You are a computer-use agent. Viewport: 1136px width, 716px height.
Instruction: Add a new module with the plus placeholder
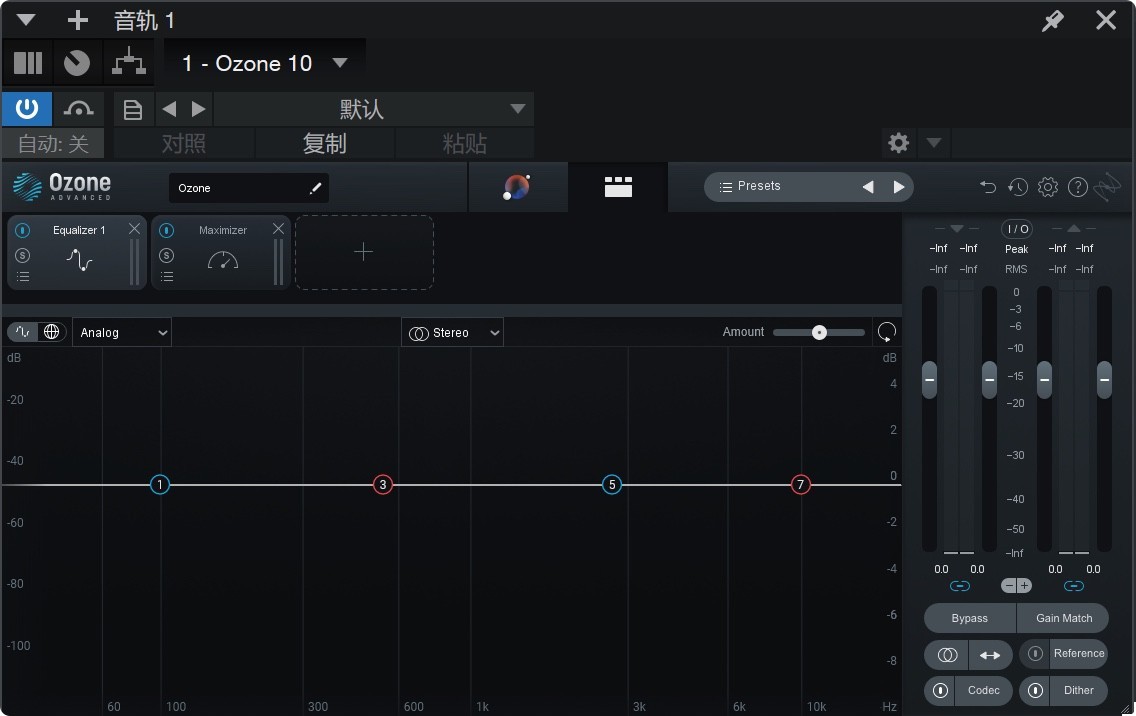click(x=364, y=252)
